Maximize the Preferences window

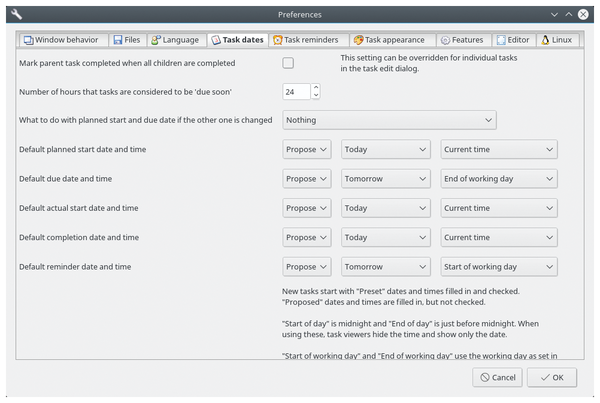point(569,15)
